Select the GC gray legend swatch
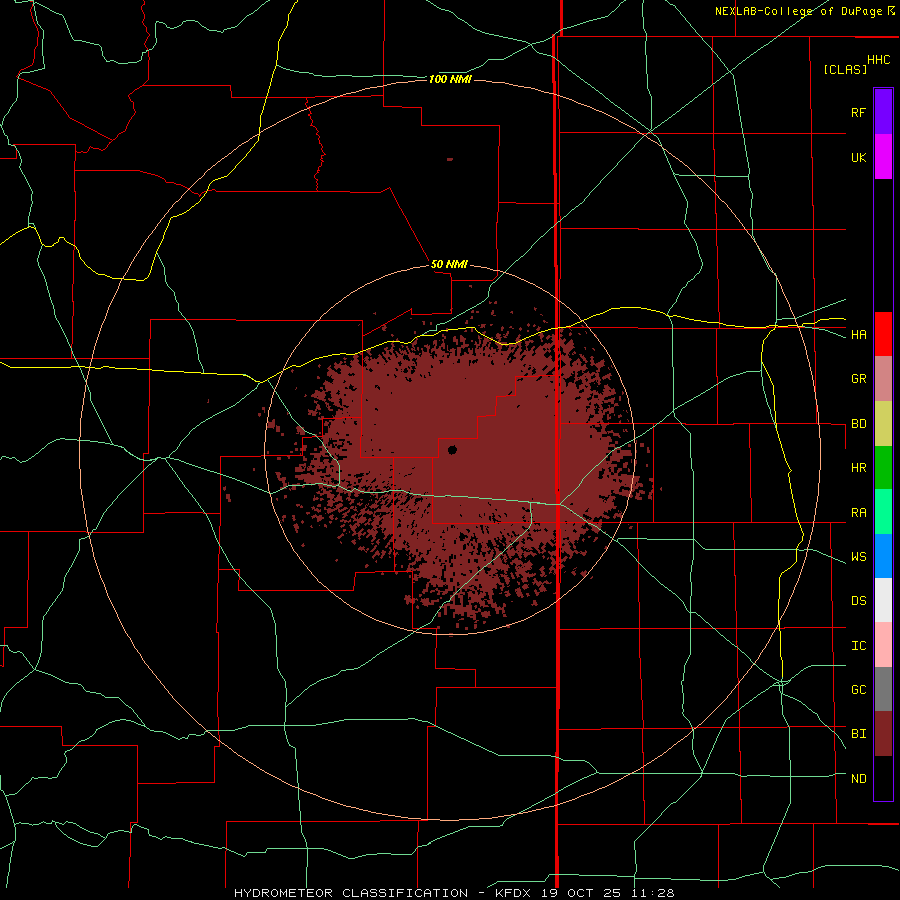This screenshot has width=900, height=900. tap(883, 689)
